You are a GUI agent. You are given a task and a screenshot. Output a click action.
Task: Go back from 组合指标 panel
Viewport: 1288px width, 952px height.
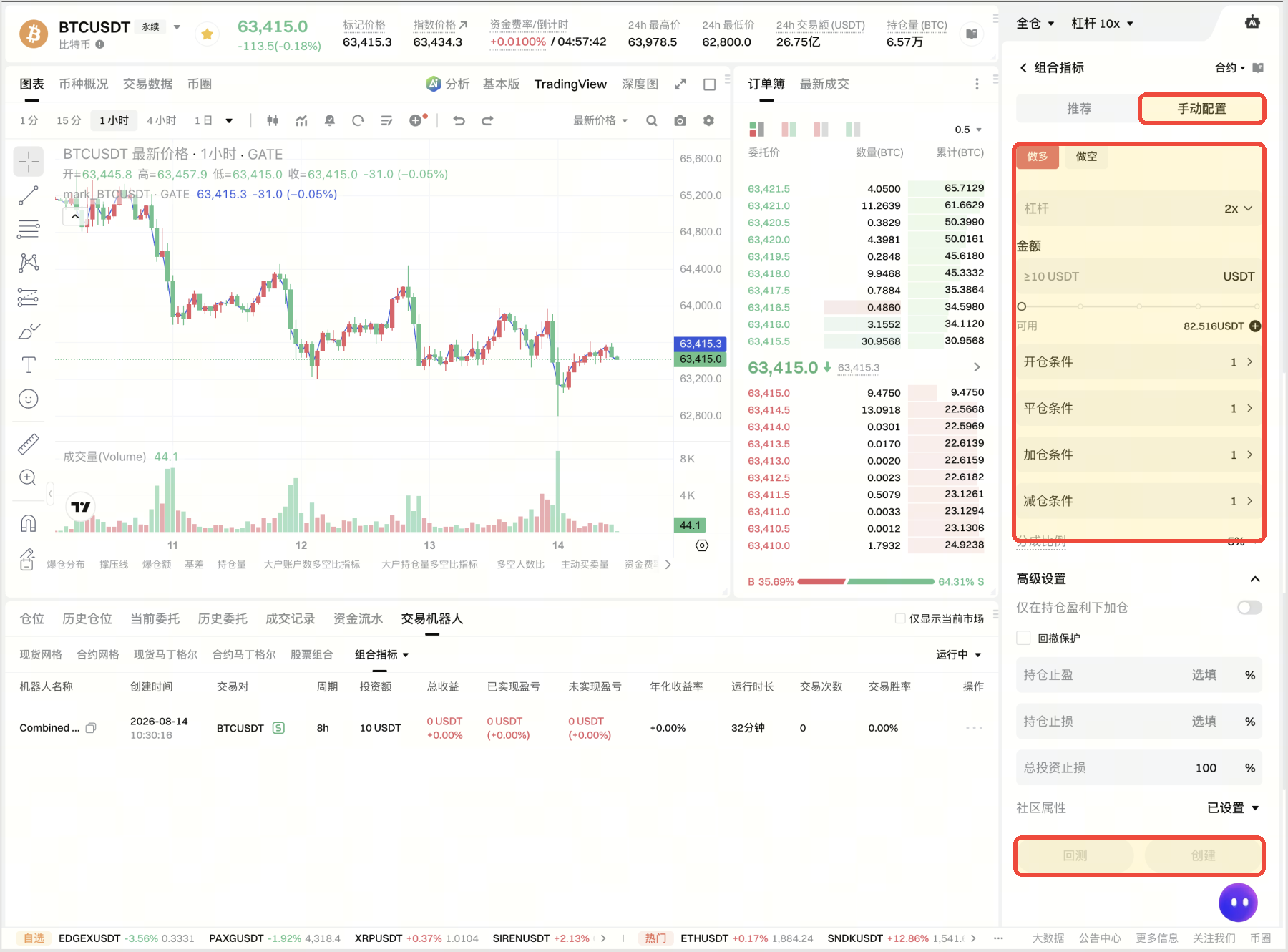[x=1023, y=67]
